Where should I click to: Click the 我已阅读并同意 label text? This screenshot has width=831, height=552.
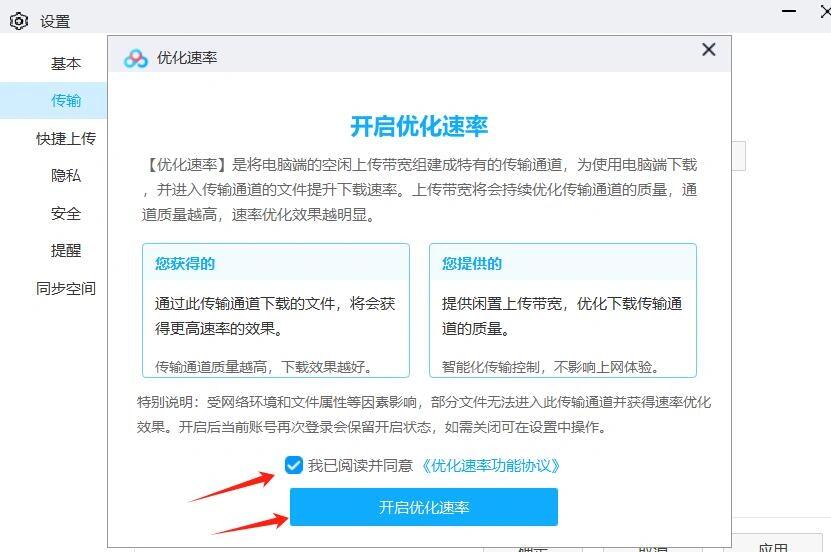[x=360, y=466]
